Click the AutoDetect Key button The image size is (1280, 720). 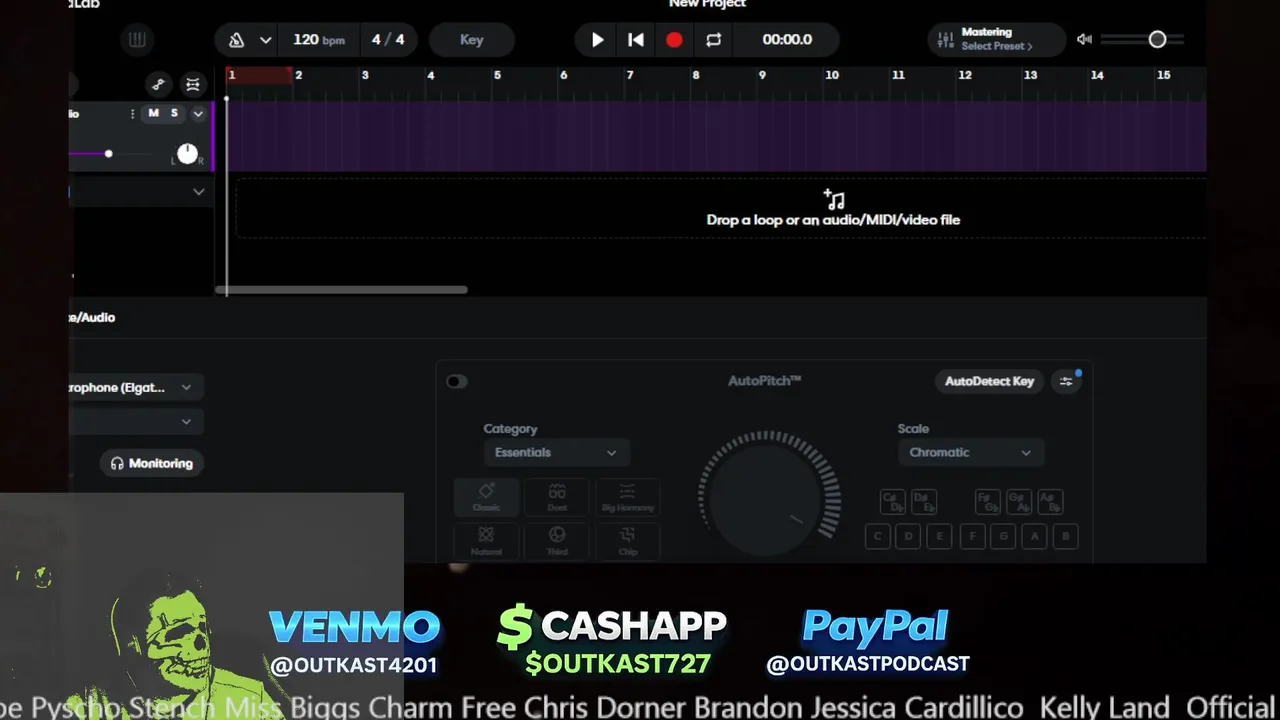coord(989,381)
